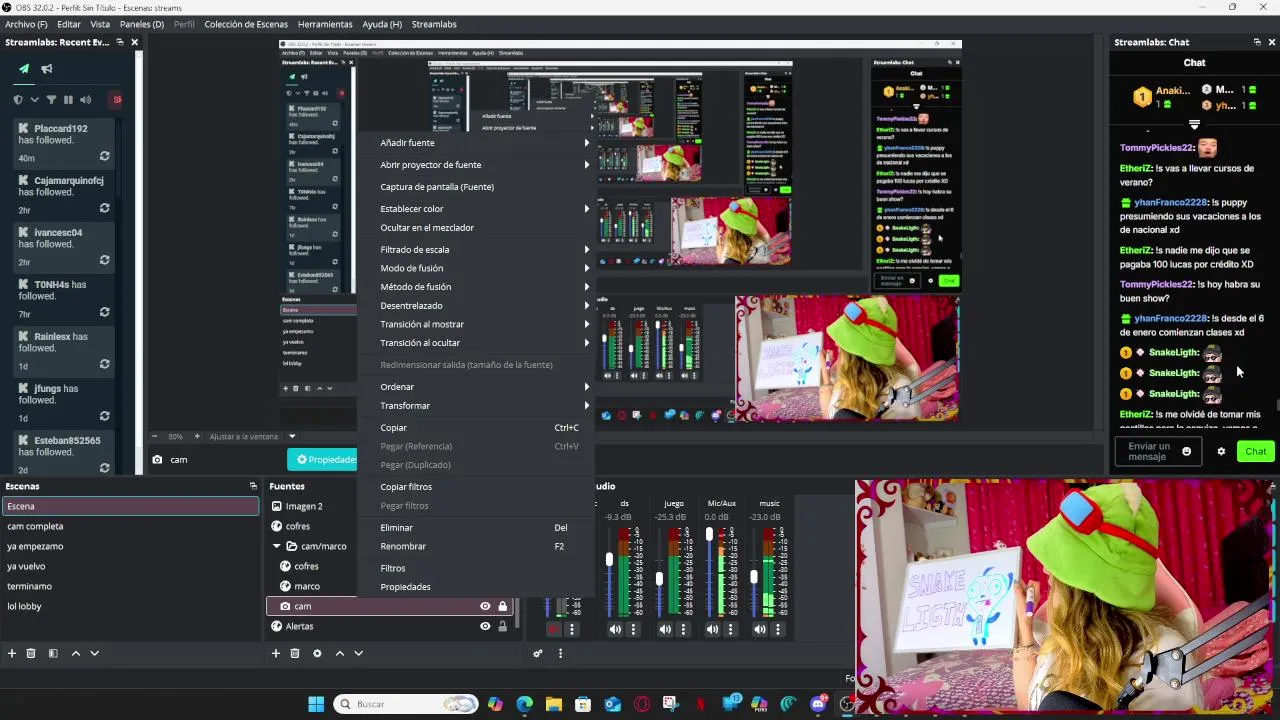Toggle visibility eye of cam source
Image resolution: width=1280 pixels, height=720 pixels.
485,606
